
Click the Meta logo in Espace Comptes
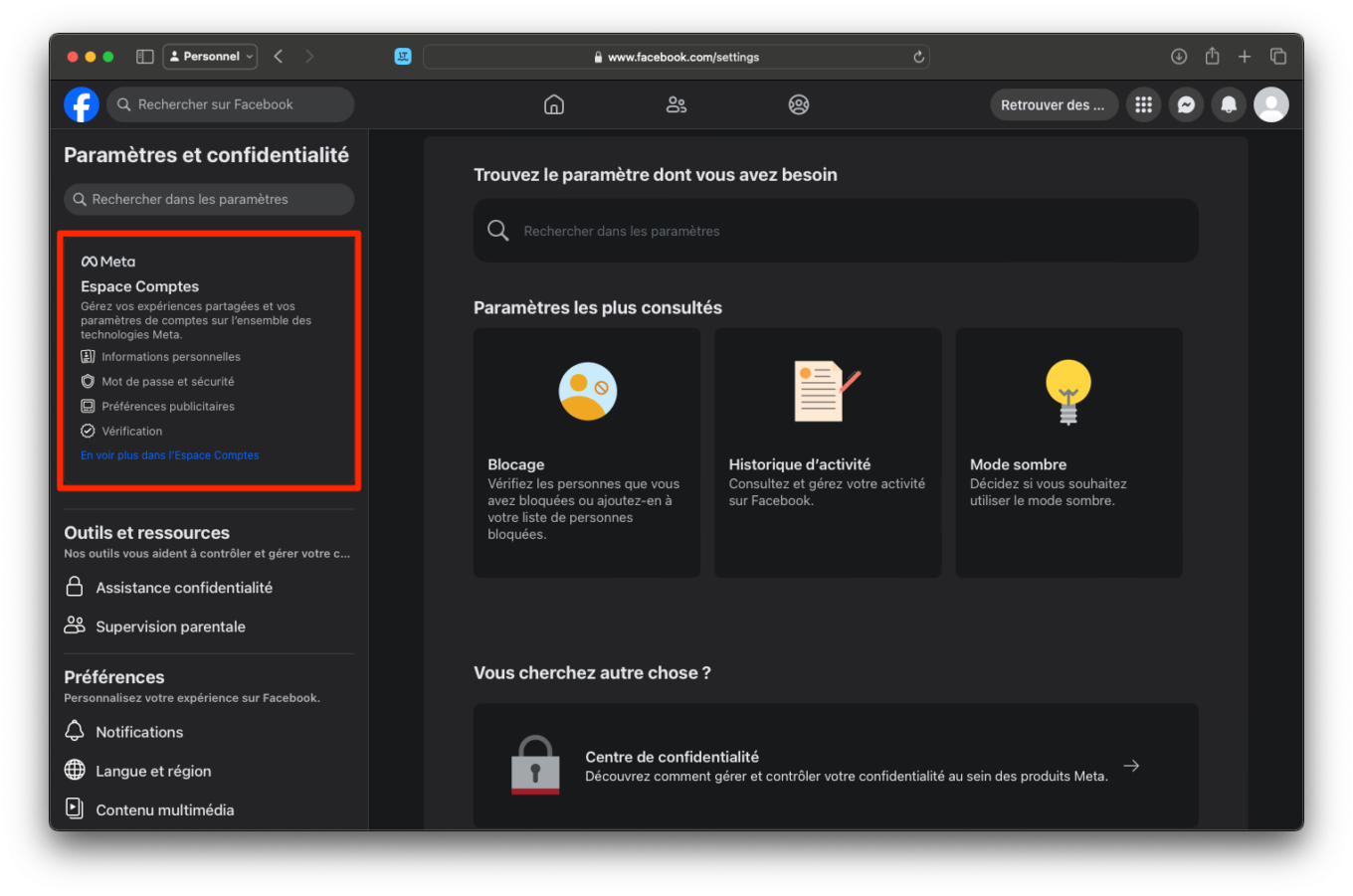(107, 262)
